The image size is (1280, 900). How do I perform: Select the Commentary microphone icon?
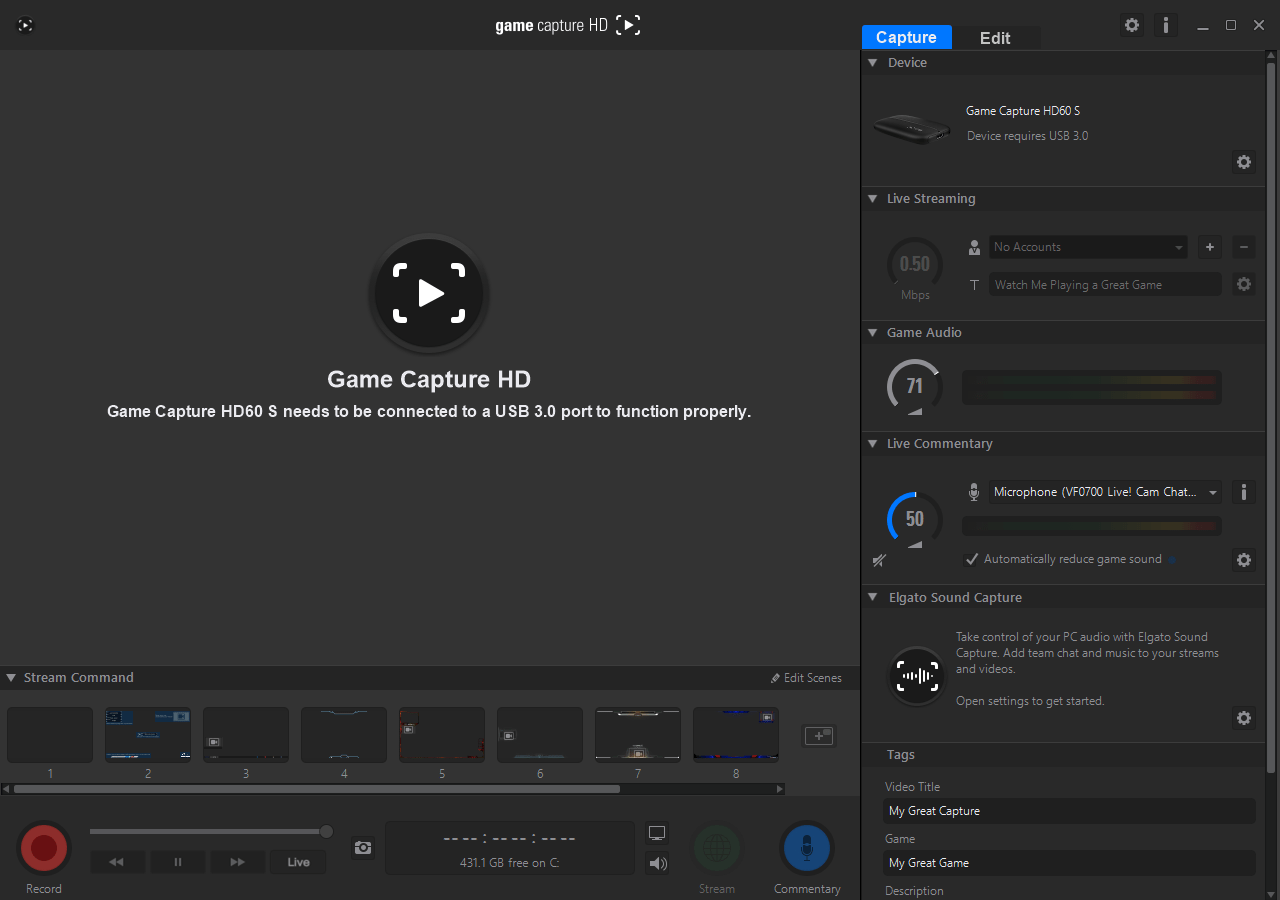[x=806, y=847]
